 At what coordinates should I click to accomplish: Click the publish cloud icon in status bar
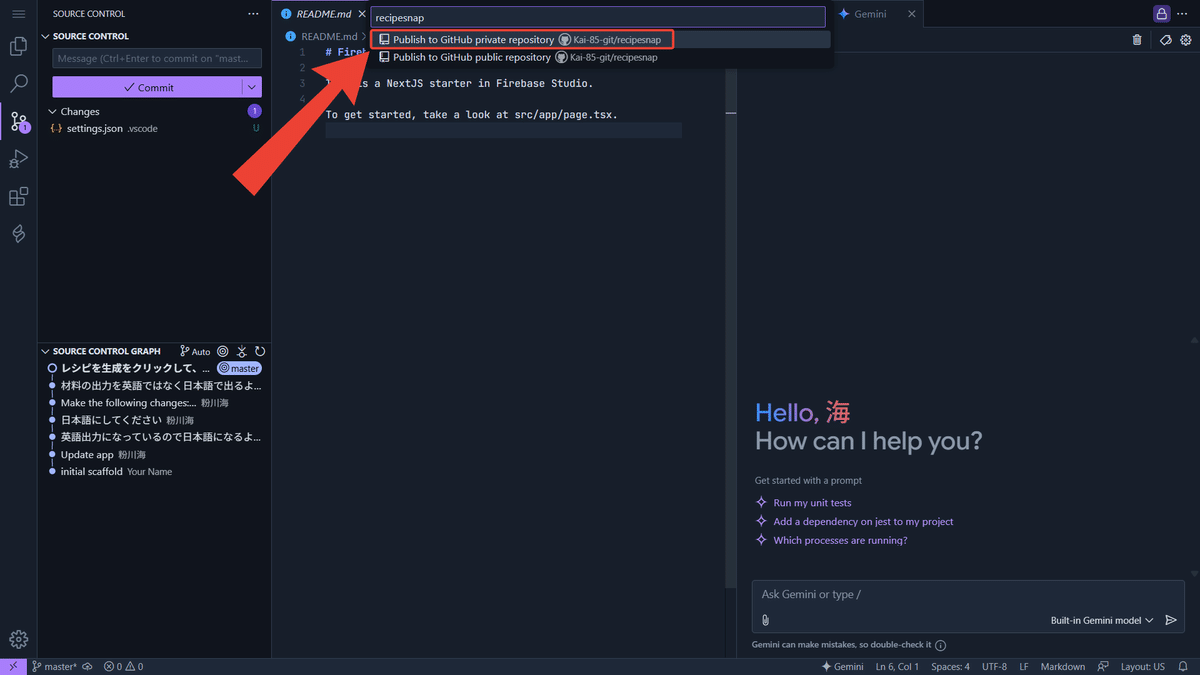[x=88, y=667]
